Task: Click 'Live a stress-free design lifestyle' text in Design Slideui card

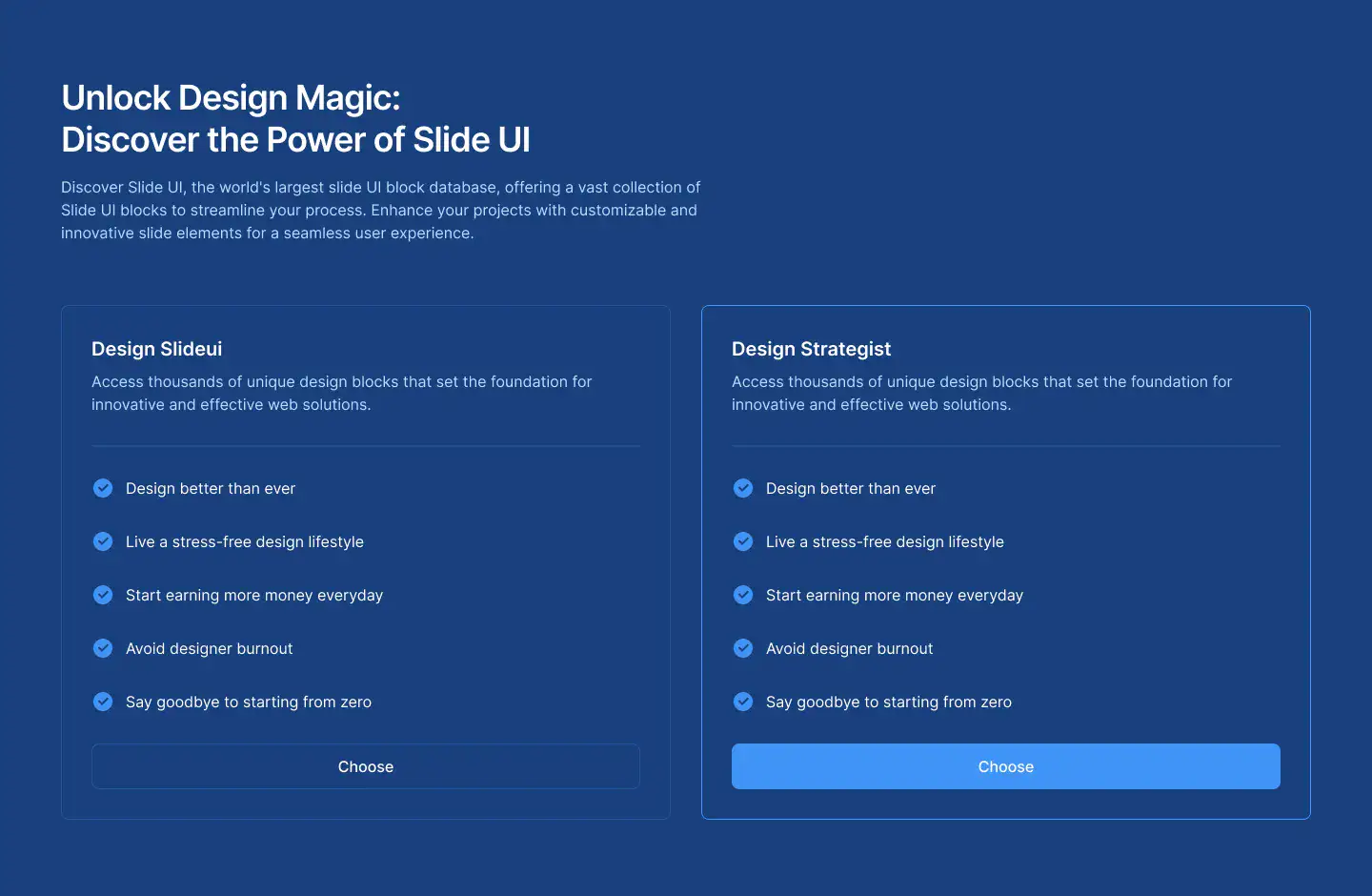Action: (245, 541)
